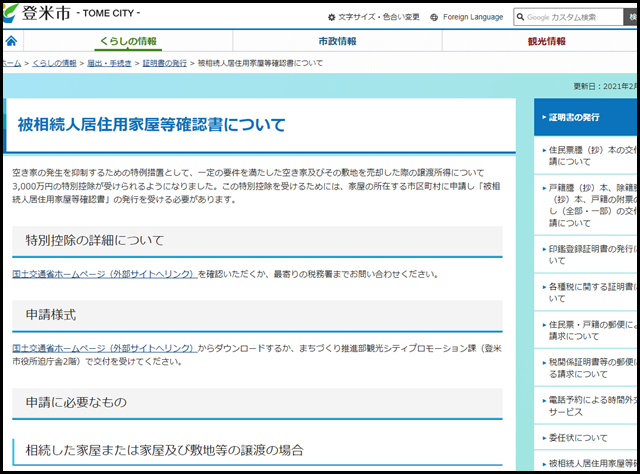
Task: Click the globe icon beside Foreign Language
Action: tap(434, 17)
